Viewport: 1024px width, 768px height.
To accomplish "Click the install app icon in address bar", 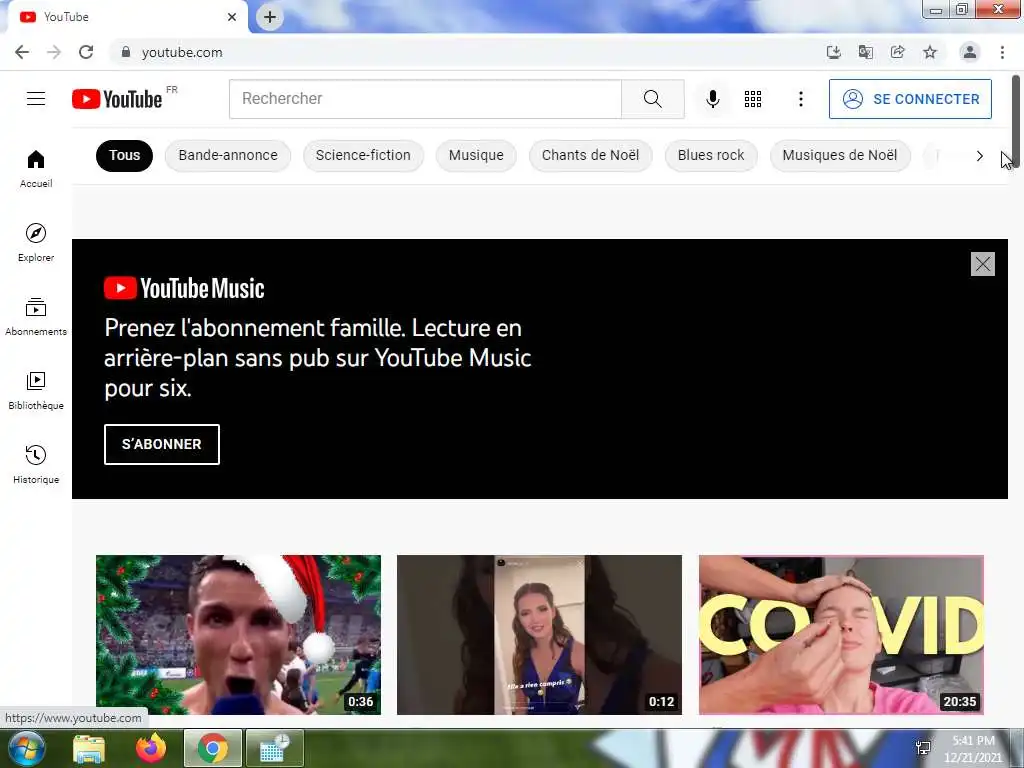I will pyautogui.click(x=833, y=52).
